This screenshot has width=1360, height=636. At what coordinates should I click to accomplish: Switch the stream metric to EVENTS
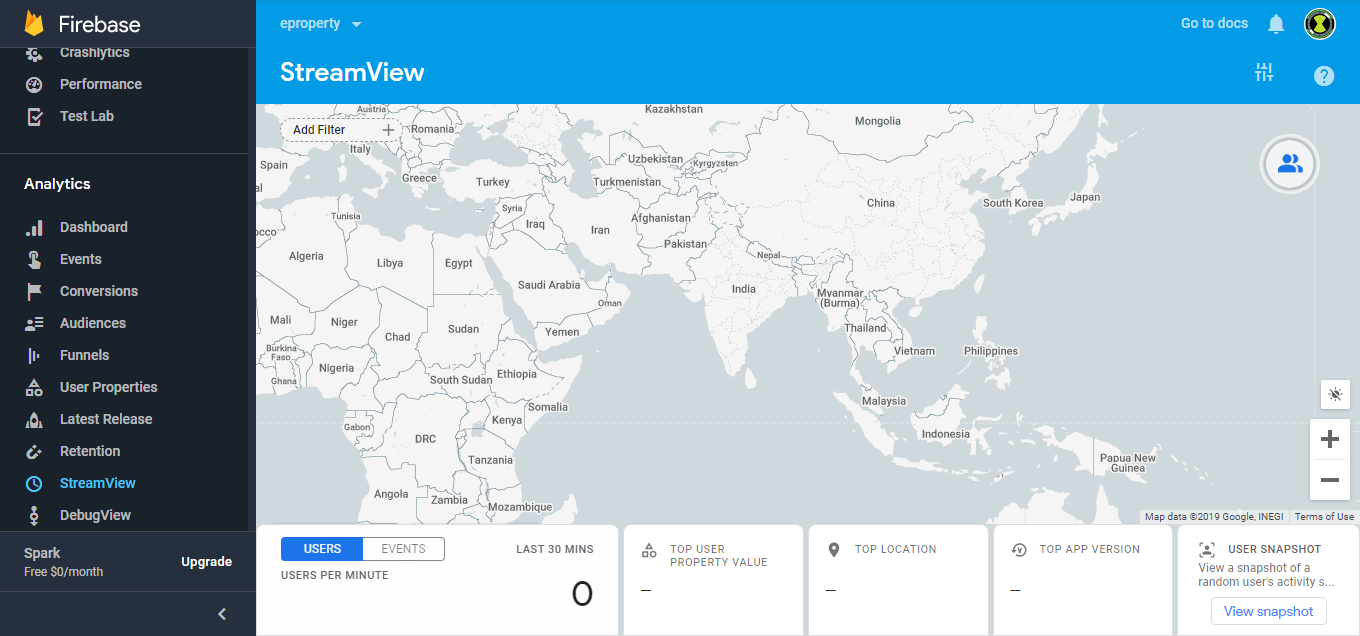pos(403,548)
